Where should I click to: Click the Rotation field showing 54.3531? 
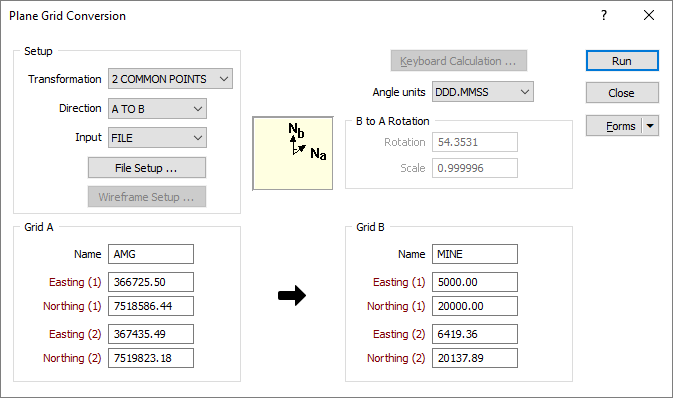coord(475,142)
